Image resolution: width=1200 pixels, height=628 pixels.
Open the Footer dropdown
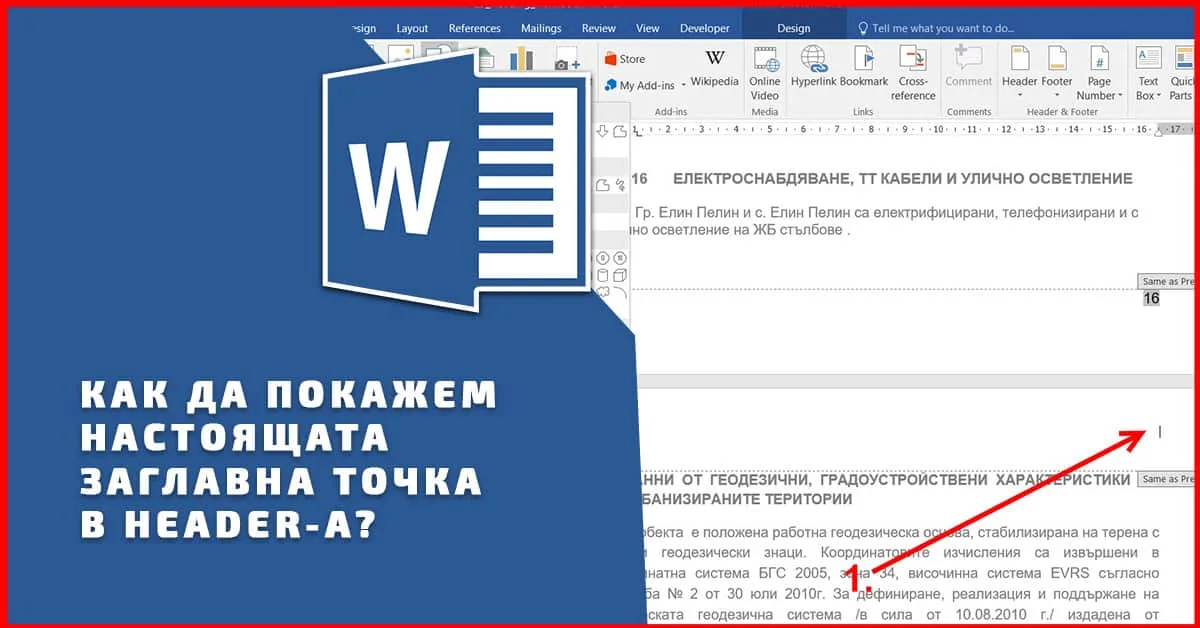click(x=1057, y=73)
